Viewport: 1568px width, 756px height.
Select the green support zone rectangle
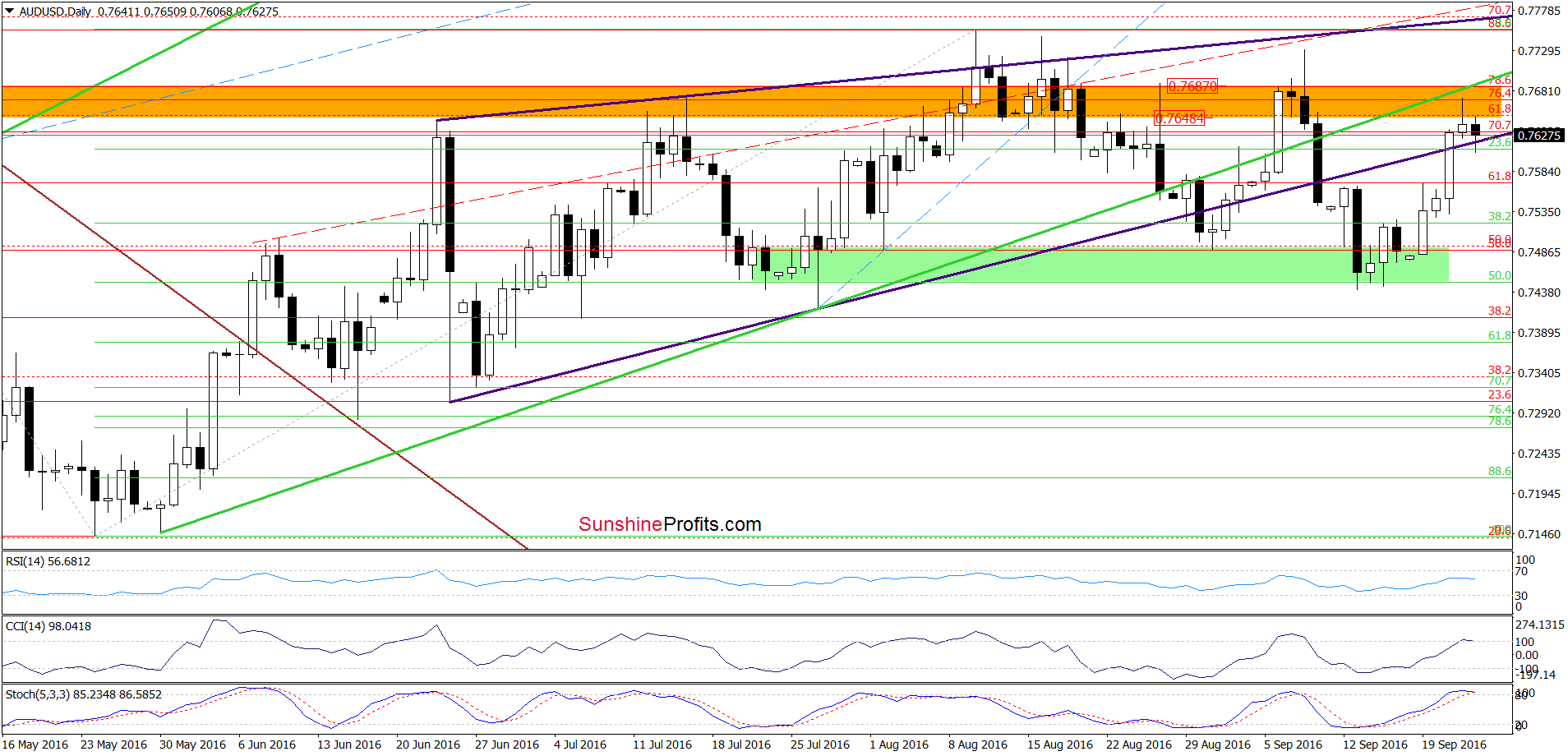click(x=1100, y=265)
